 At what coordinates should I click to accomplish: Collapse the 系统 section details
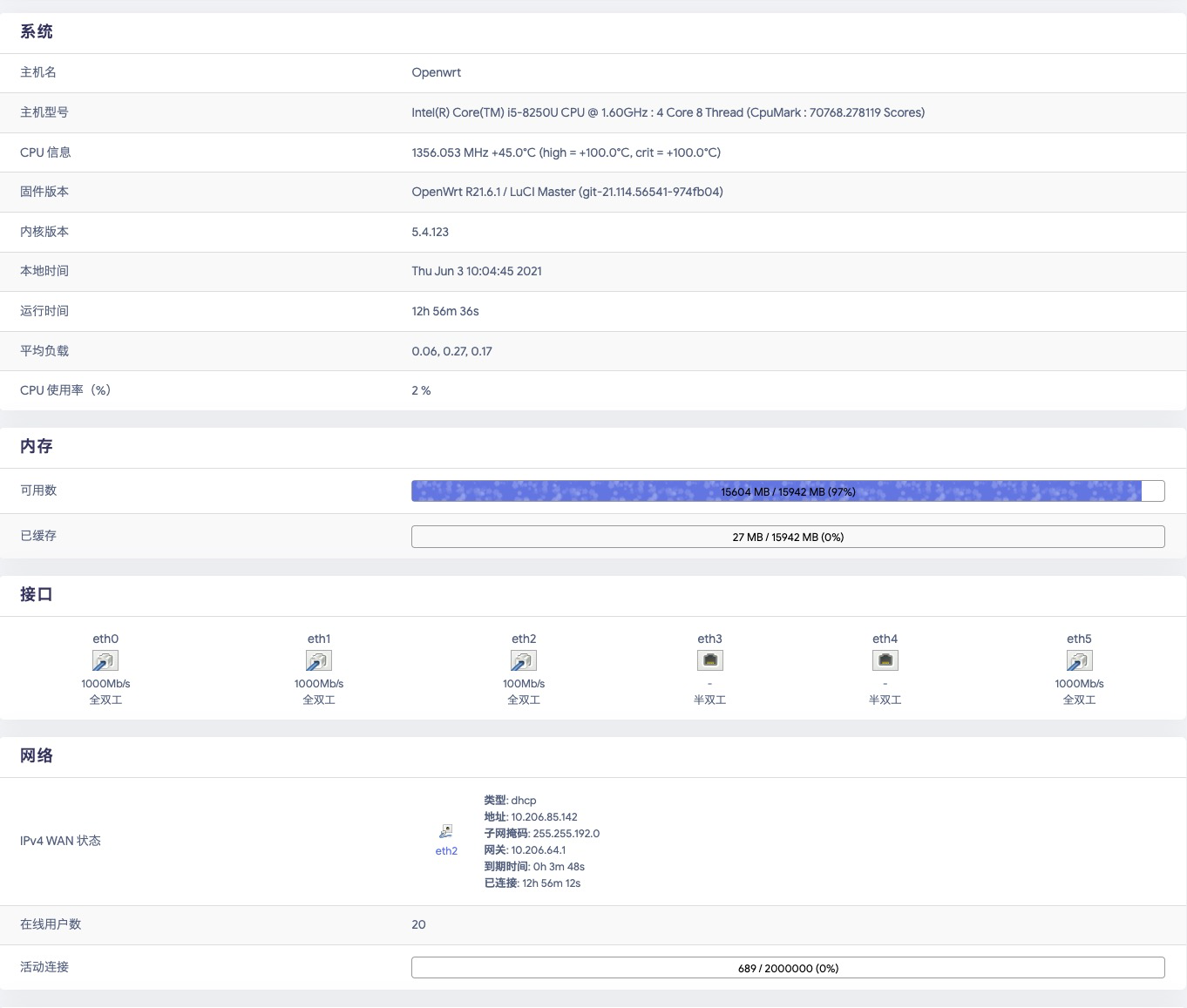(36, 32)
